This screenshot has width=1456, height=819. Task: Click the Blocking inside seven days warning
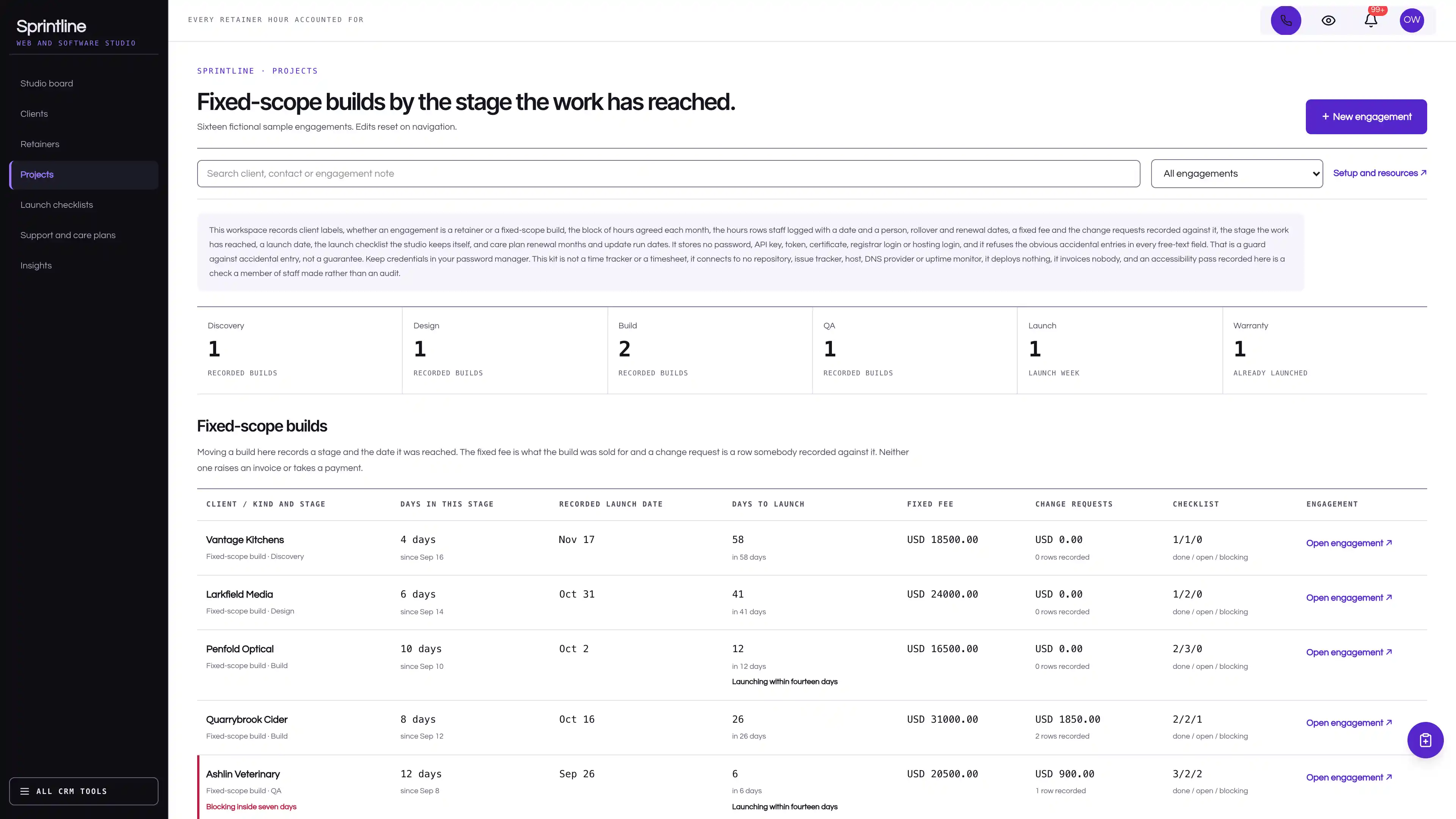point(251,806)
